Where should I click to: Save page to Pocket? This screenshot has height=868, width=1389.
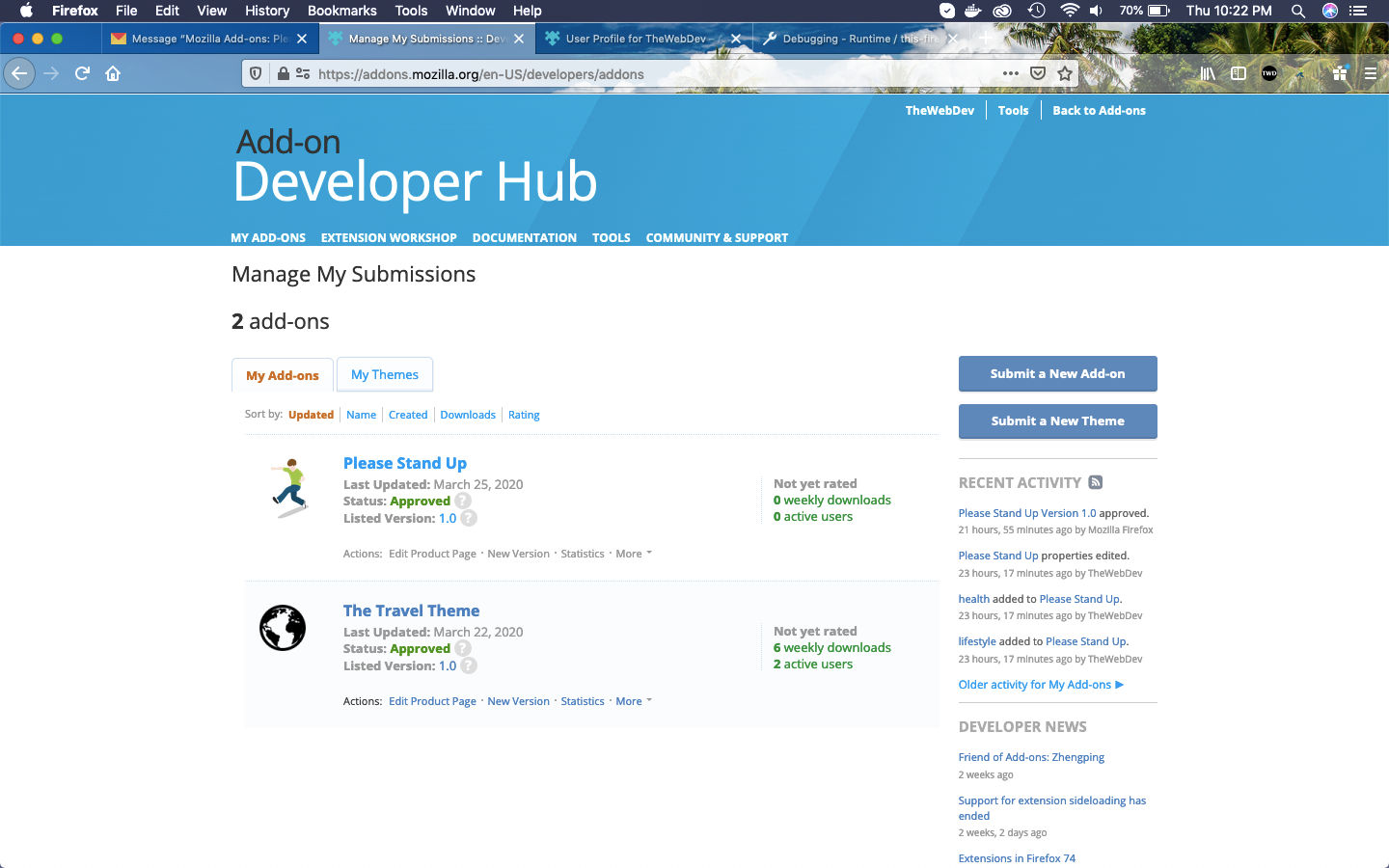1038,73
